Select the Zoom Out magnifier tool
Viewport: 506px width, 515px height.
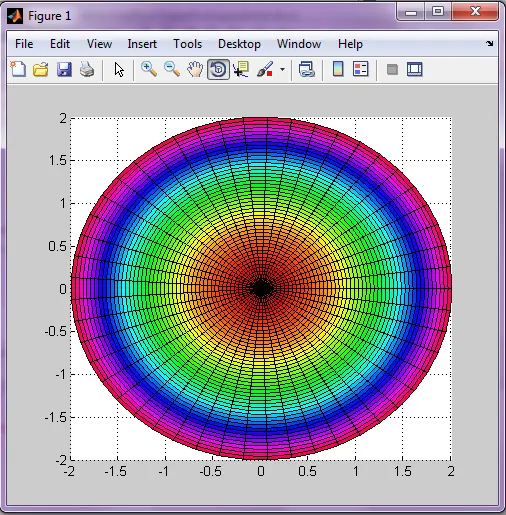tap(172, 70)
